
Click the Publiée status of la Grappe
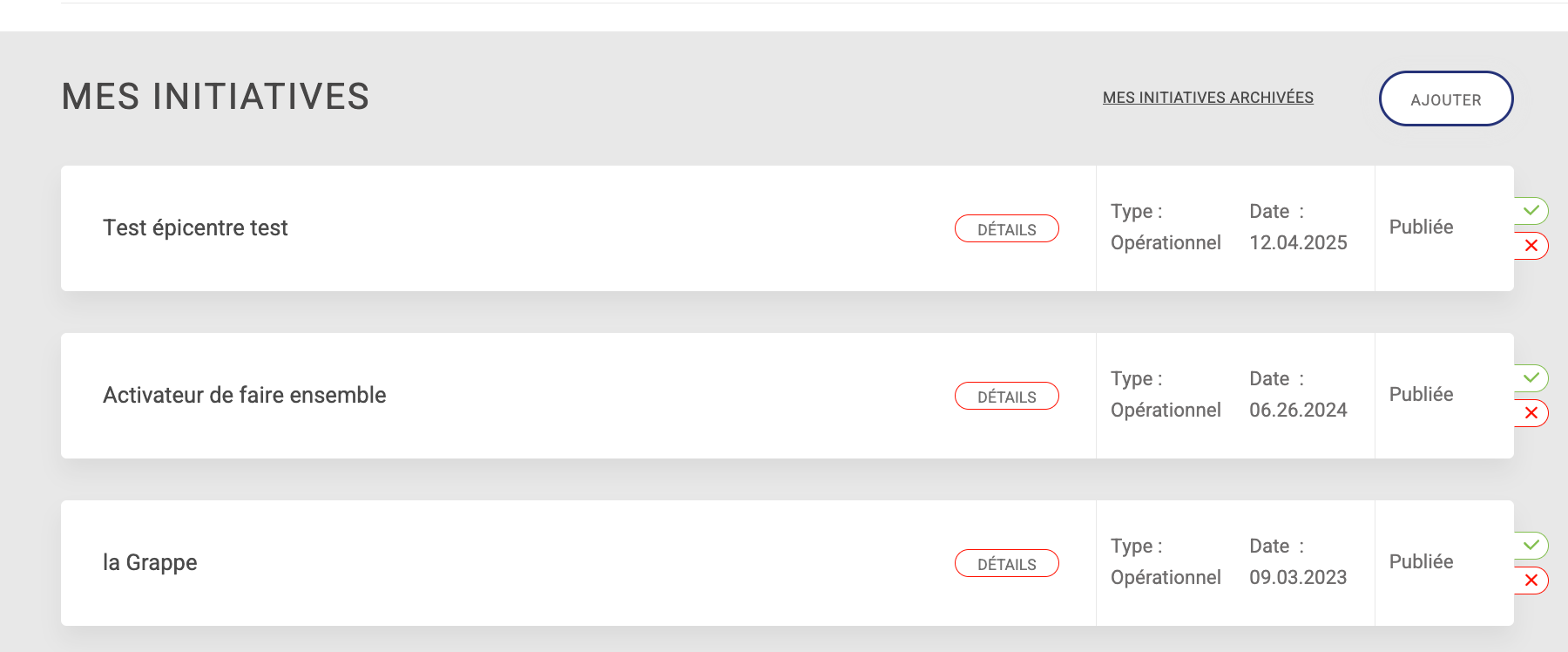coord(1421,562)
